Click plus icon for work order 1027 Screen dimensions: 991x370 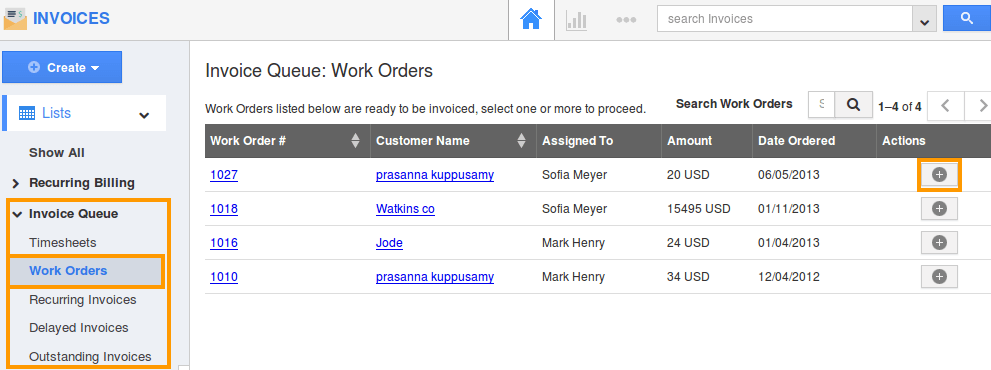(939, 175)
